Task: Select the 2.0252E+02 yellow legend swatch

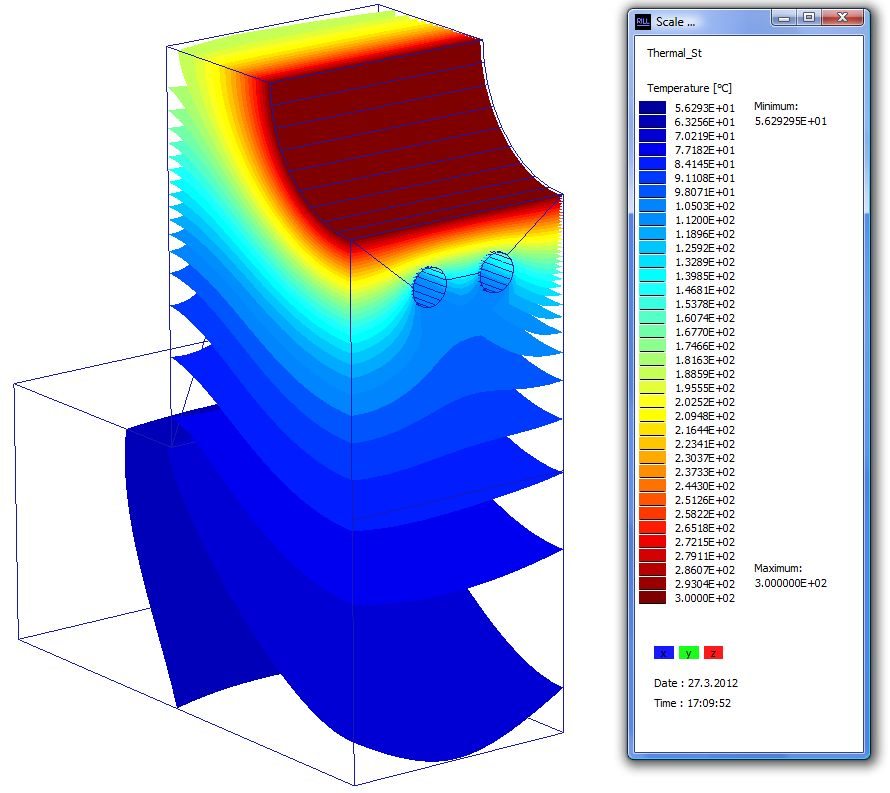Action: (652, 402)
